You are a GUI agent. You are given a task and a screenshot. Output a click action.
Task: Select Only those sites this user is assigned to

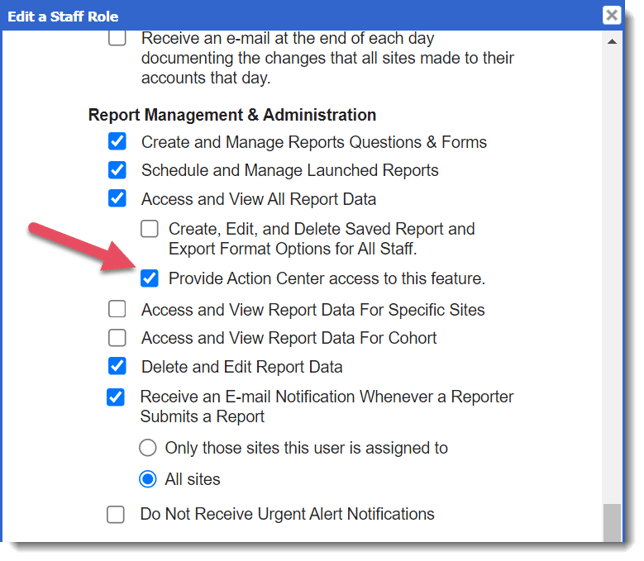coord(148,448)
